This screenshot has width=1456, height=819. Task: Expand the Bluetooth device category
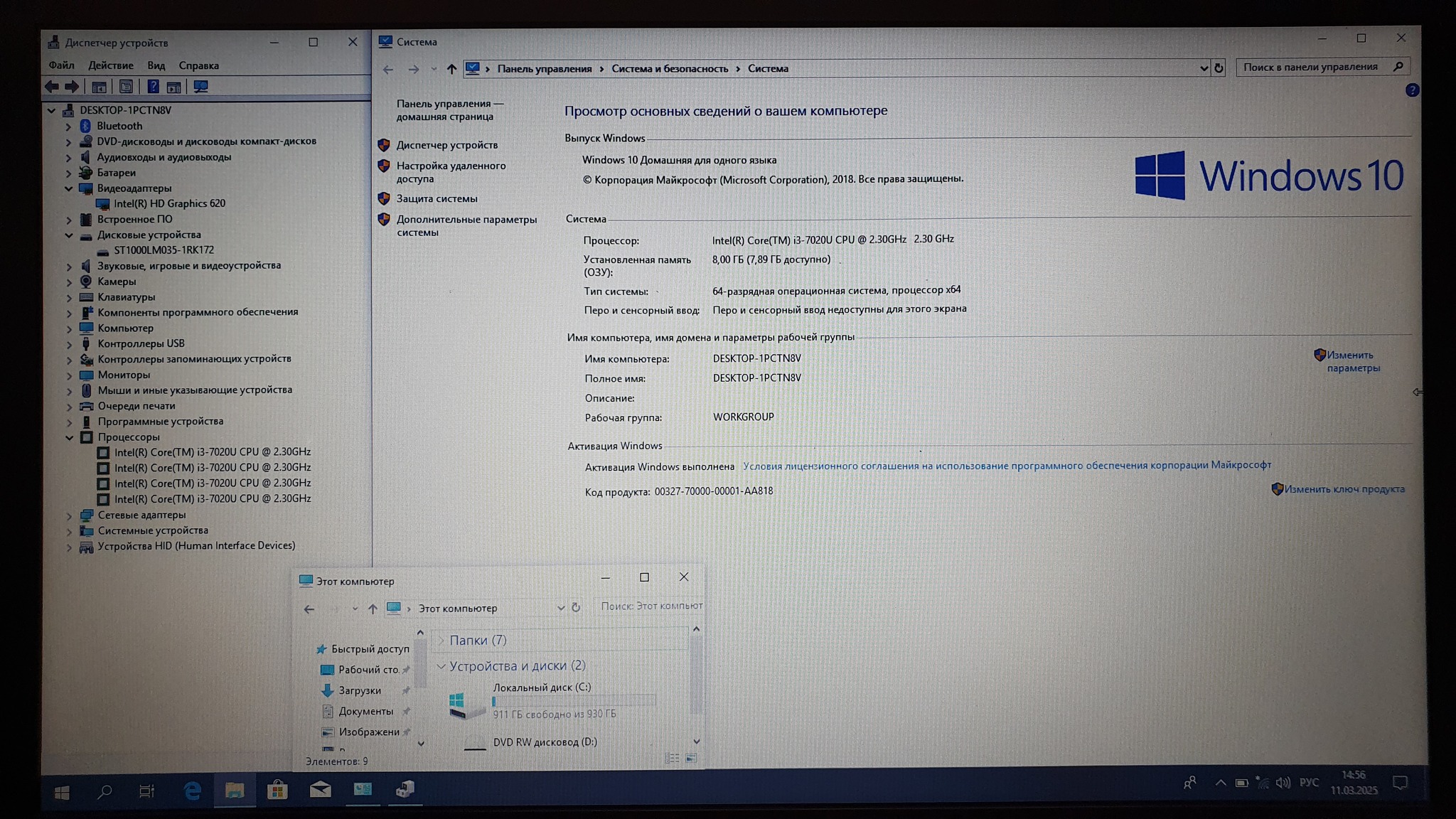click(x=69, y=127)
